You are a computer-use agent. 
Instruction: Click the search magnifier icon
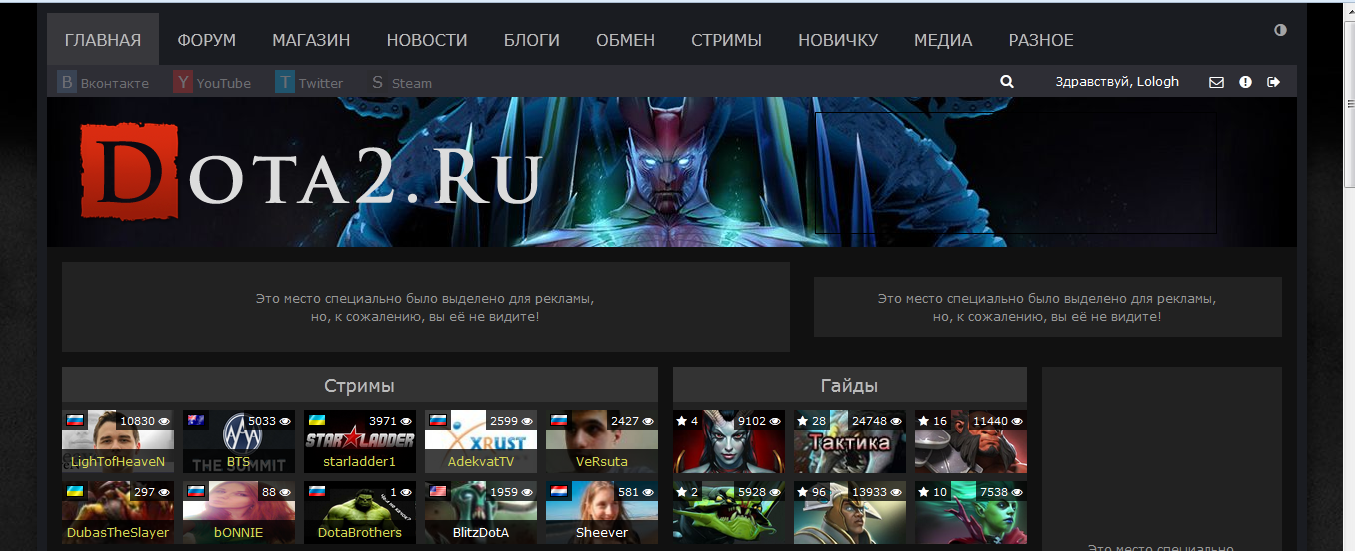1007,82
